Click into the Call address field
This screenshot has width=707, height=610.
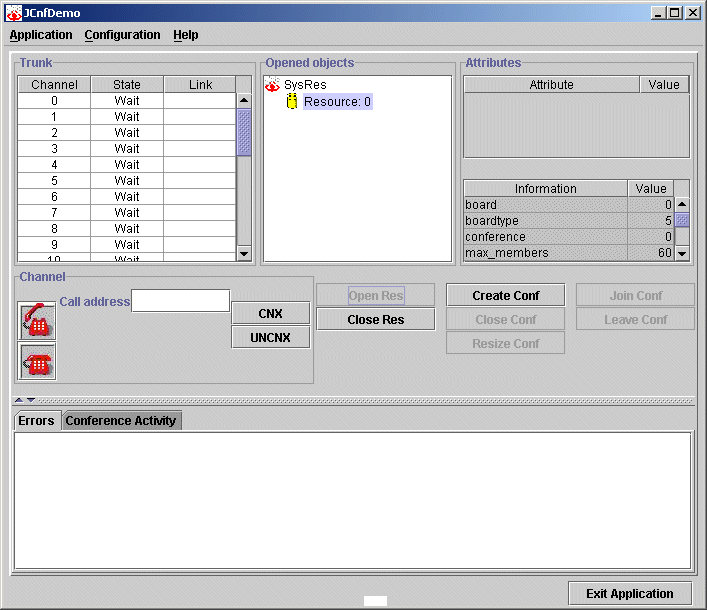click(x=181, y=301)
